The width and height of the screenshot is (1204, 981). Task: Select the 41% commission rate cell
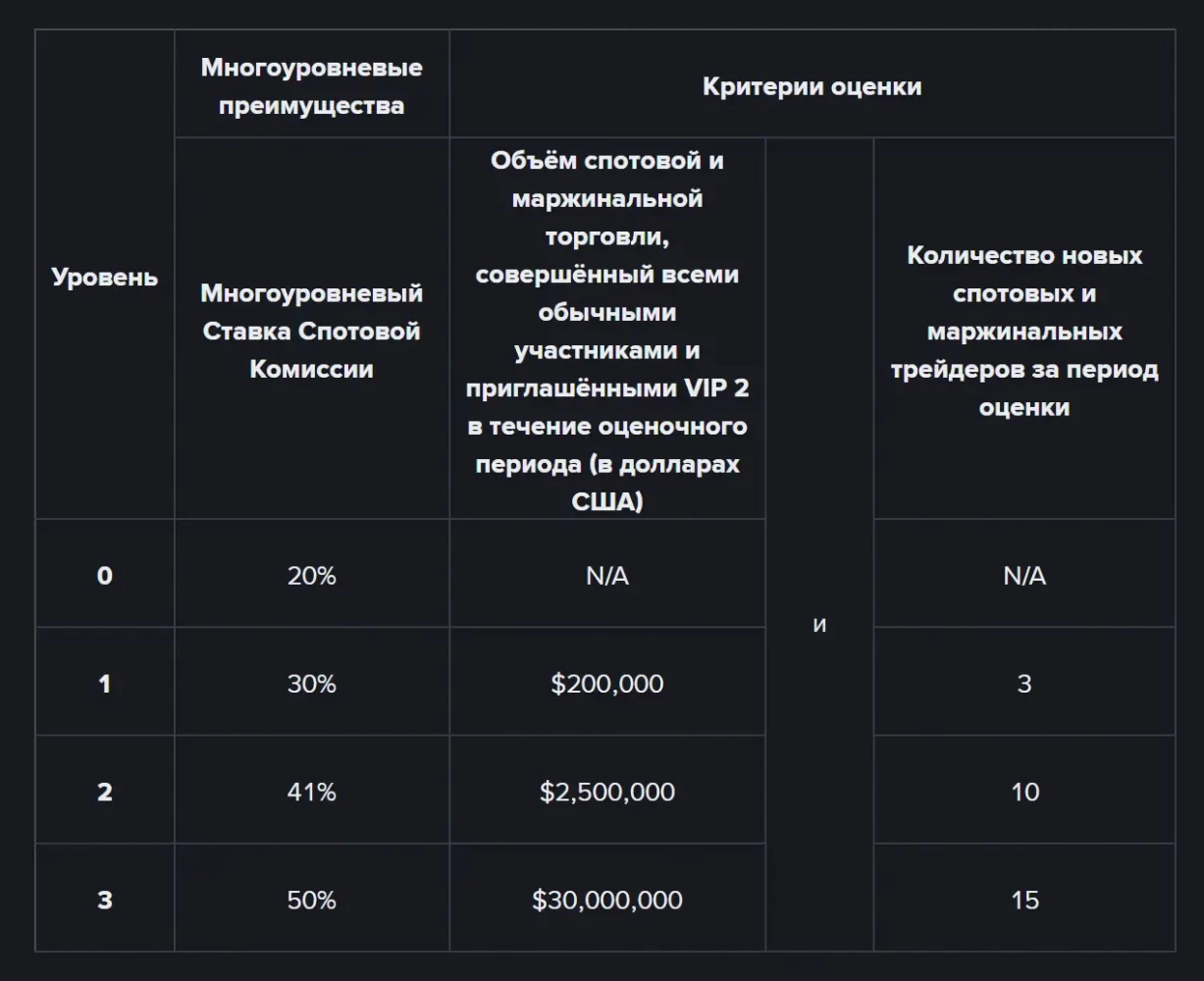coord(311,791)
